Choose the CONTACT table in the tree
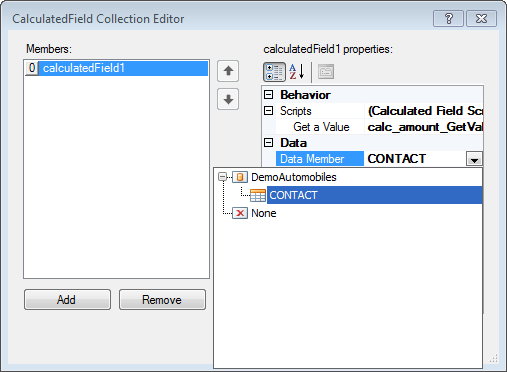Viewport: 507px width, 372px height. (375, 195)
